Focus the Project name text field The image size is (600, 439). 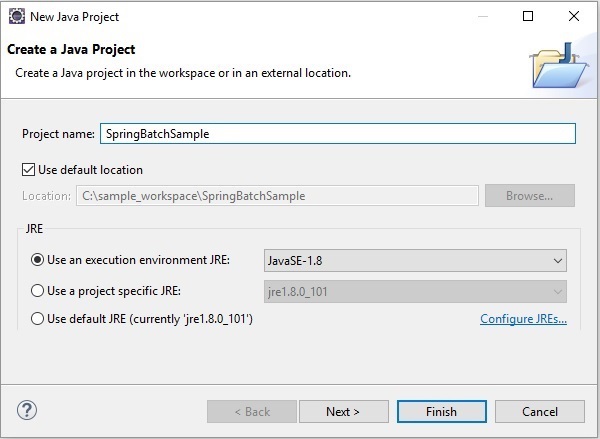(x=338, y=133)
